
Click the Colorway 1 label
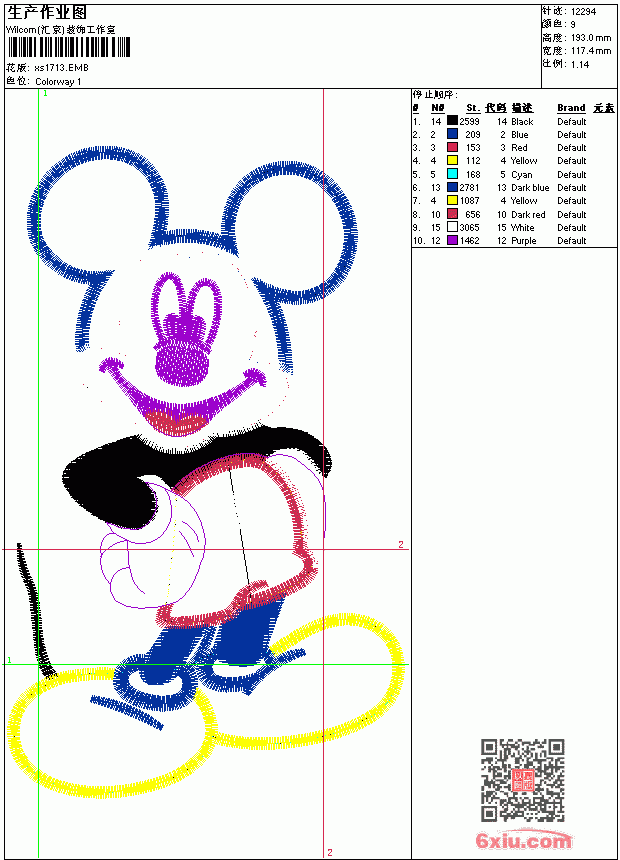coord(58,82)
